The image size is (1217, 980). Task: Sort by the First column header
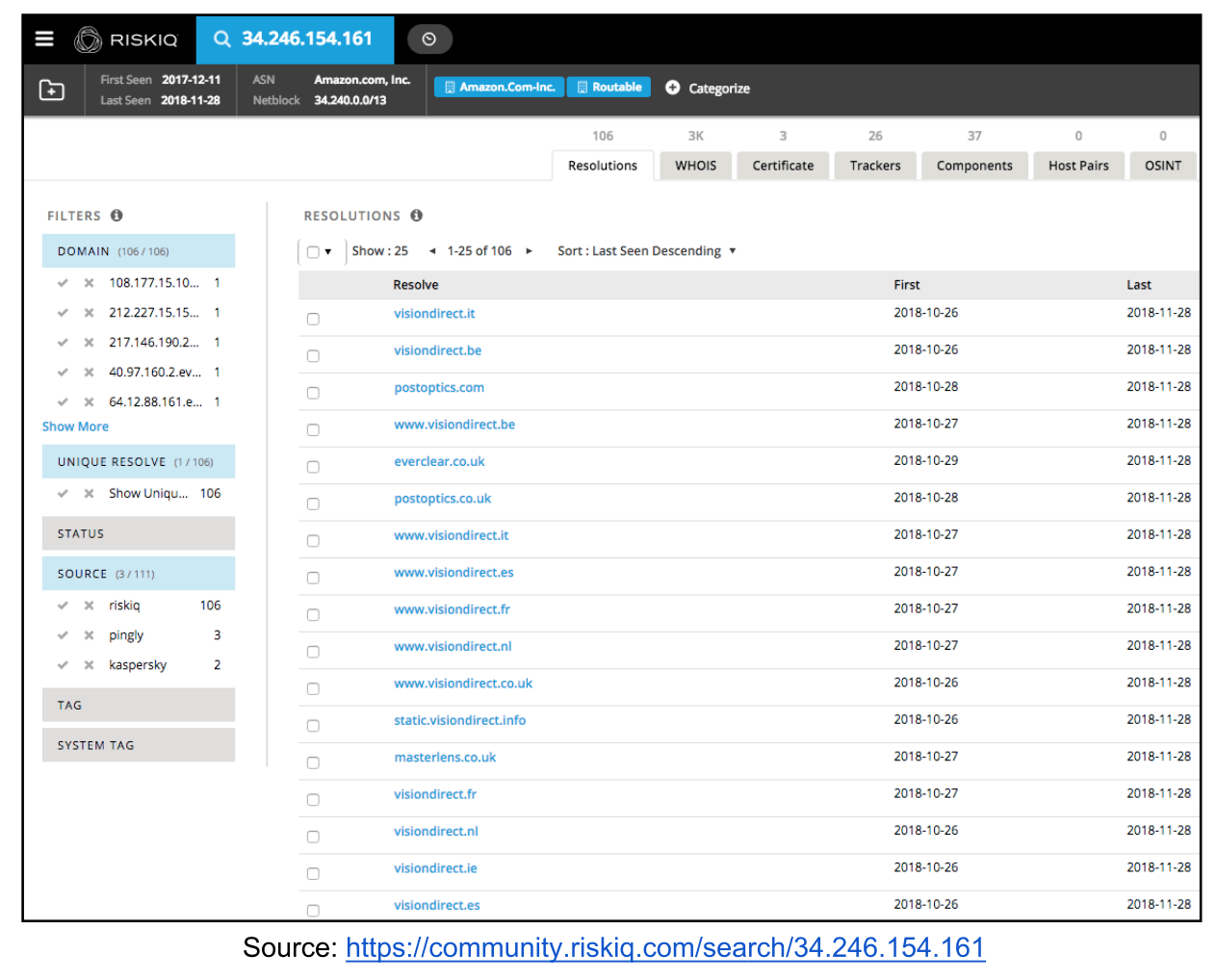coord(907,285)
